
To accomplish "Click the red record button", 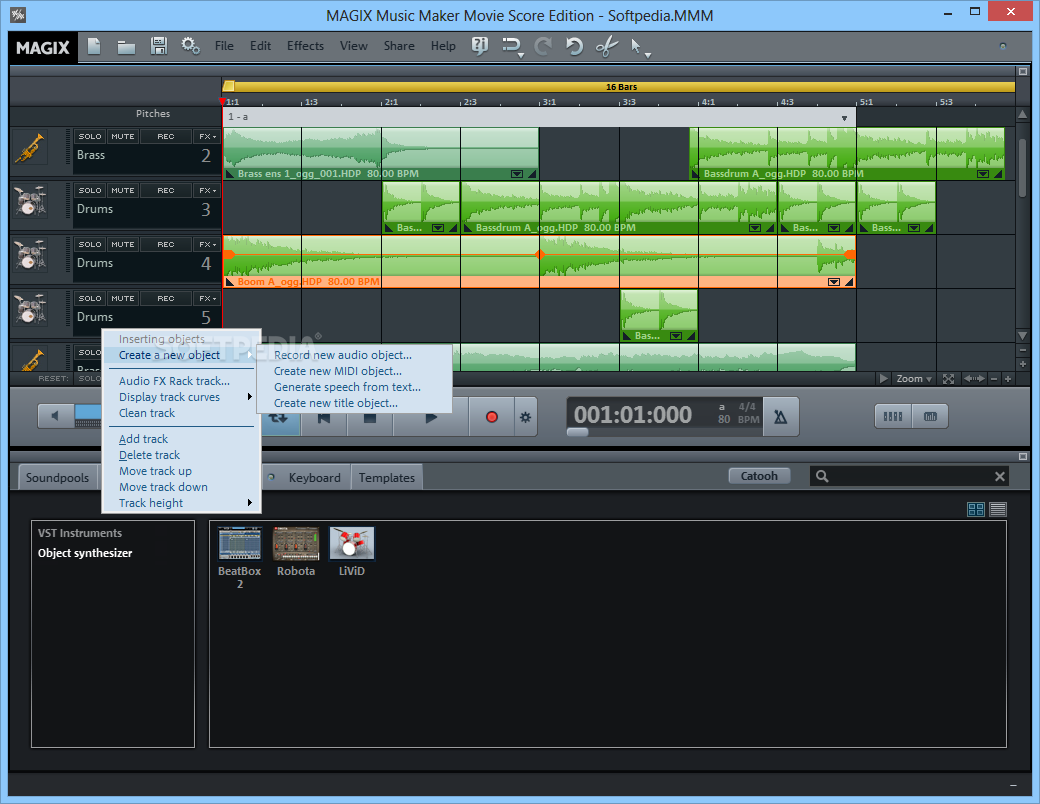I will click(491, 417).
